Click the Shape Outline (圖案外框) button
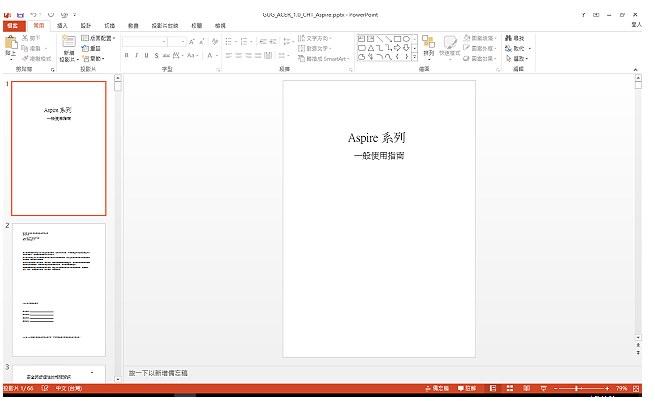Screen dimensions: 655x401 pyautogui.click(x=480, y=48)
